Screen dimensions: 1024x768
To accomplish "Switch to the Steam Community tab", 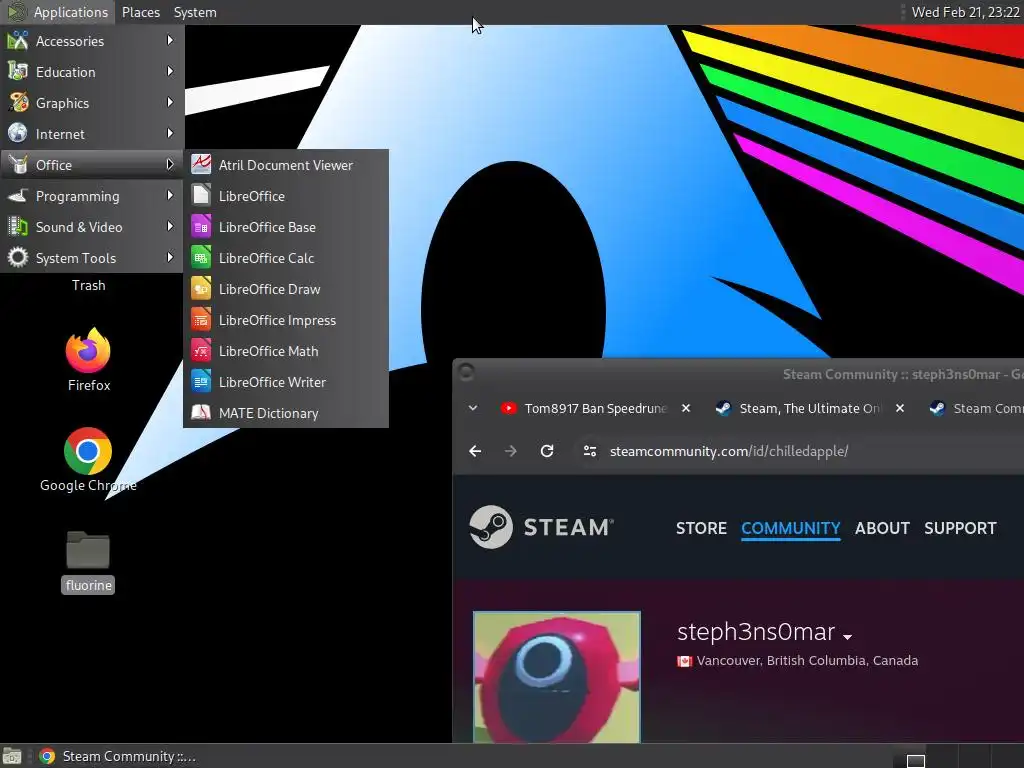I will 976,408.
